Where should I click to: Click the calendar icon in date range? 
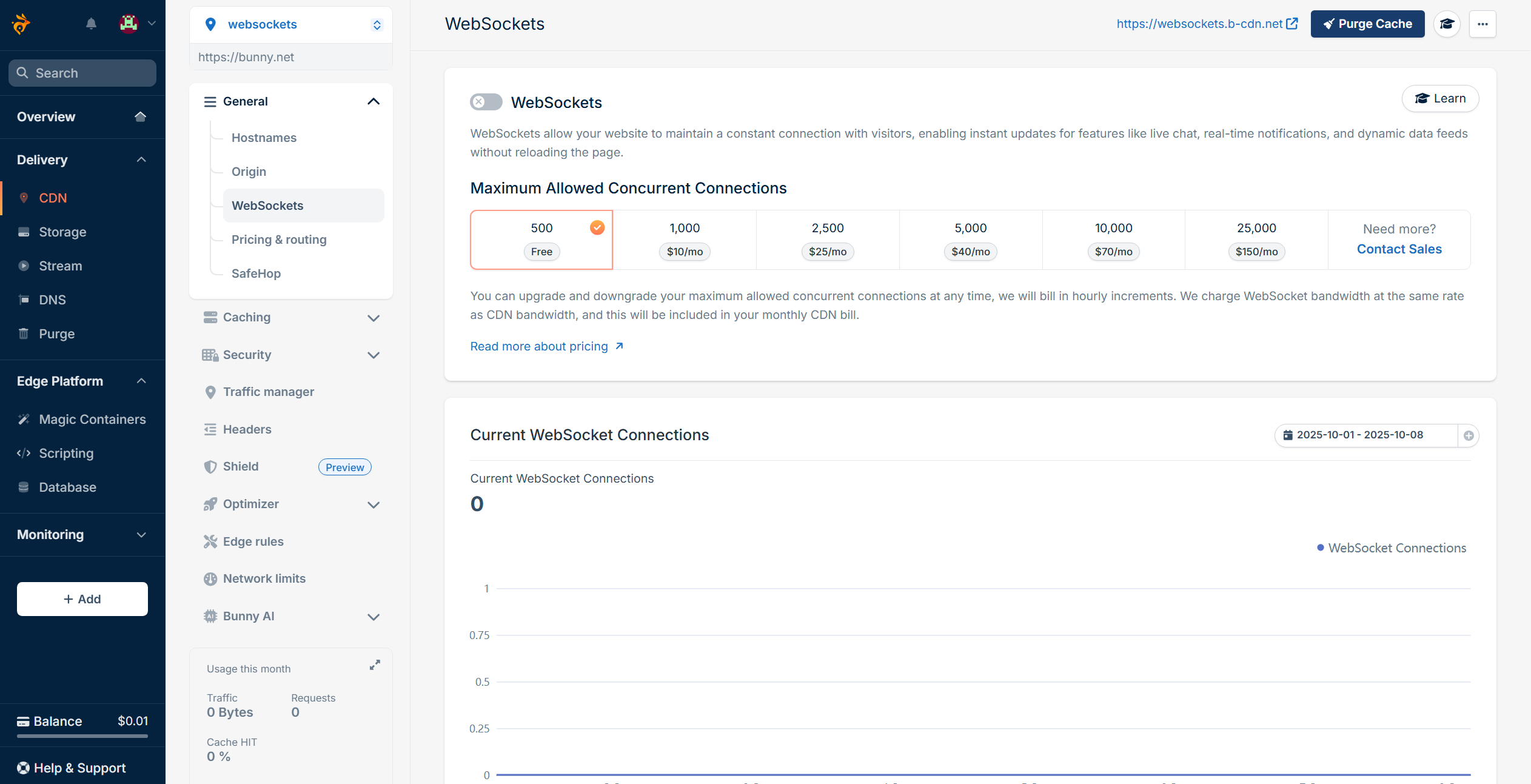click(1288, 435)
